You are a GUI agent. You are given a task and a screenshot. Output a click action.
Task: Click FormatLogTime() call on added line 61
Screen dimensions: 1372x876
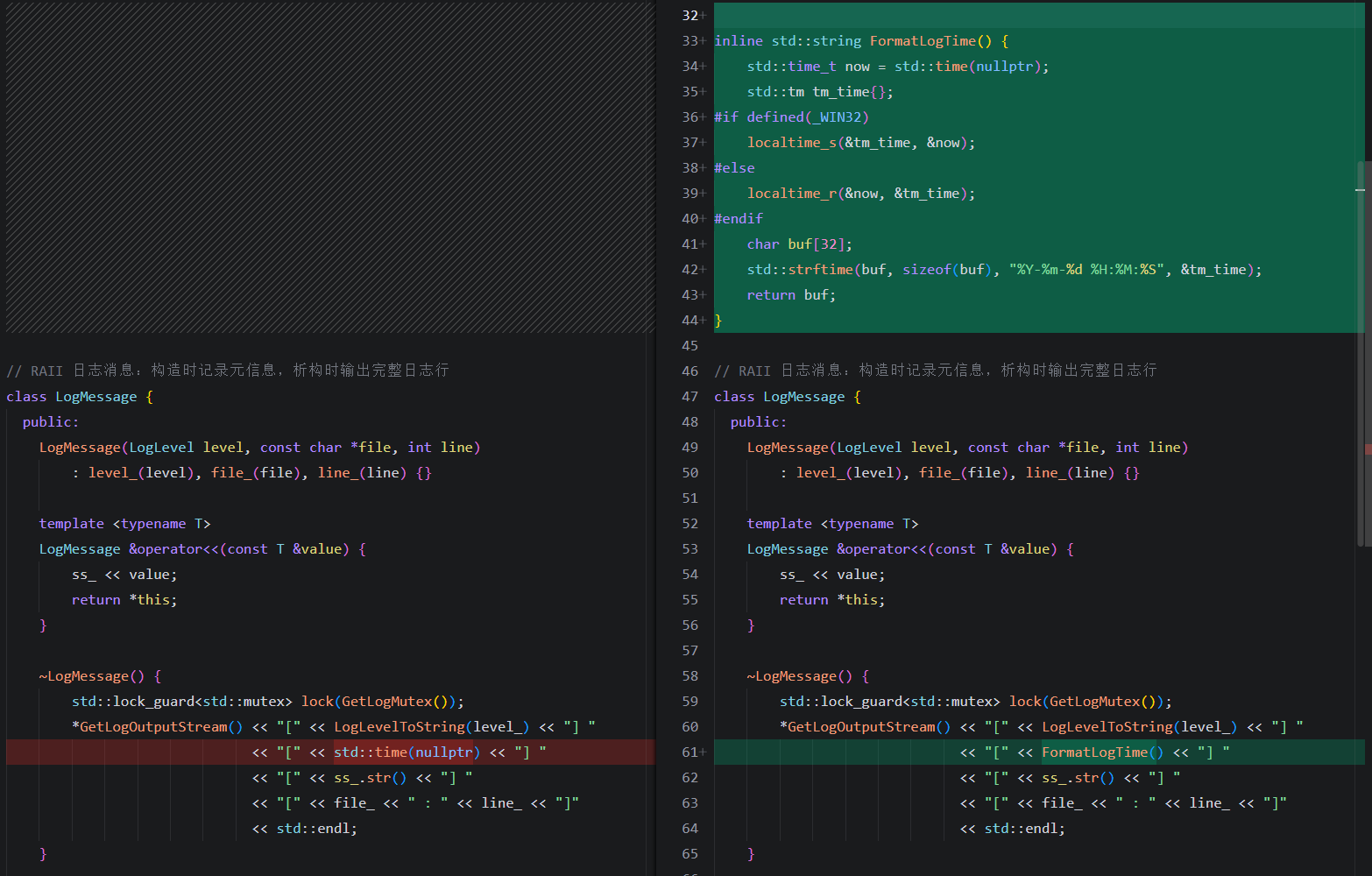click(x=1103, y=752)
